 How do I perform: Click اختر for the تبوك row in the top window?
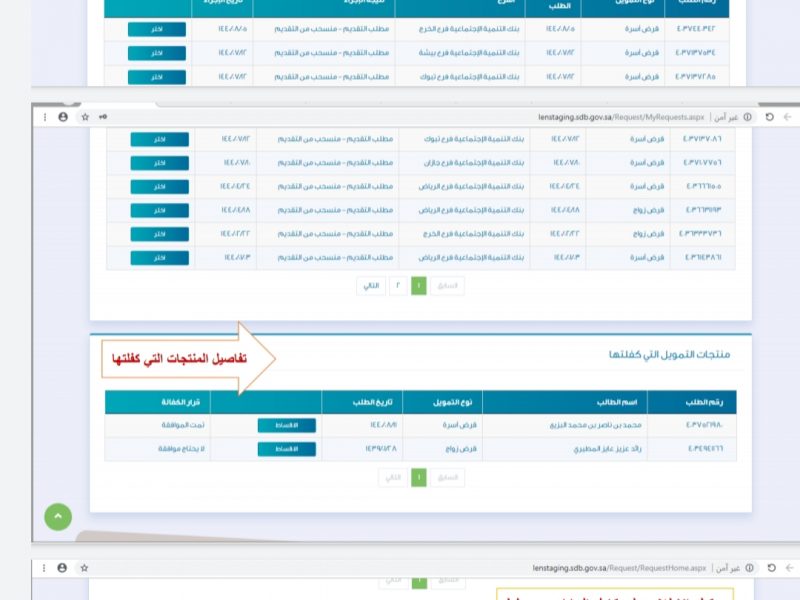tap(157, 77)
